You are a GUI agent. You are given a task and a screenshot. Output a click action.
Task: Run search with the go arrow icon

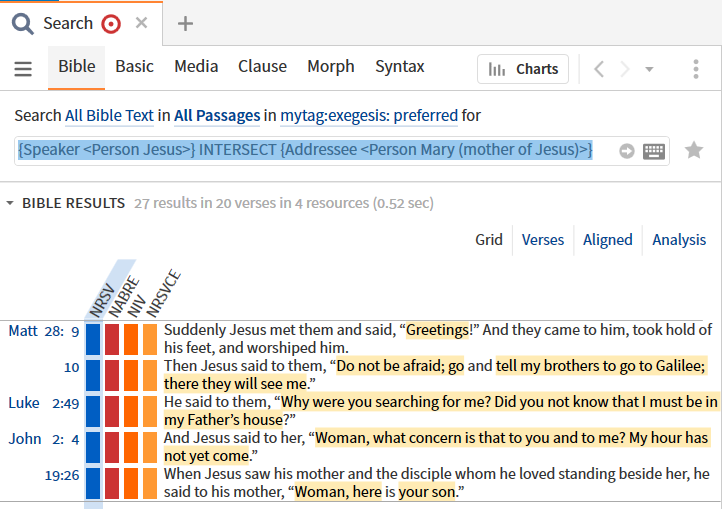(626, 151)
